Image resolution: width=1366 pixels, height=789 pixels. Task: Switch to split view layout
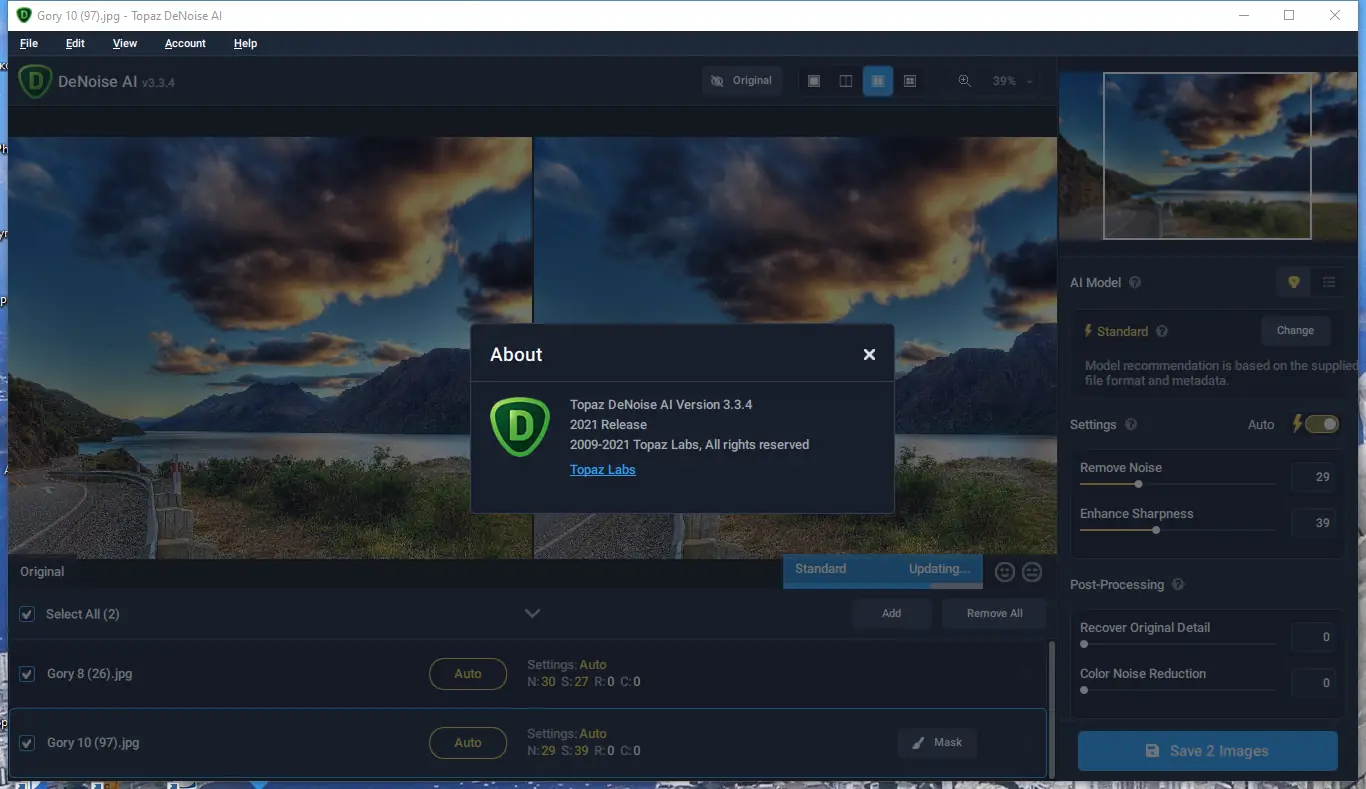(846, 81)
